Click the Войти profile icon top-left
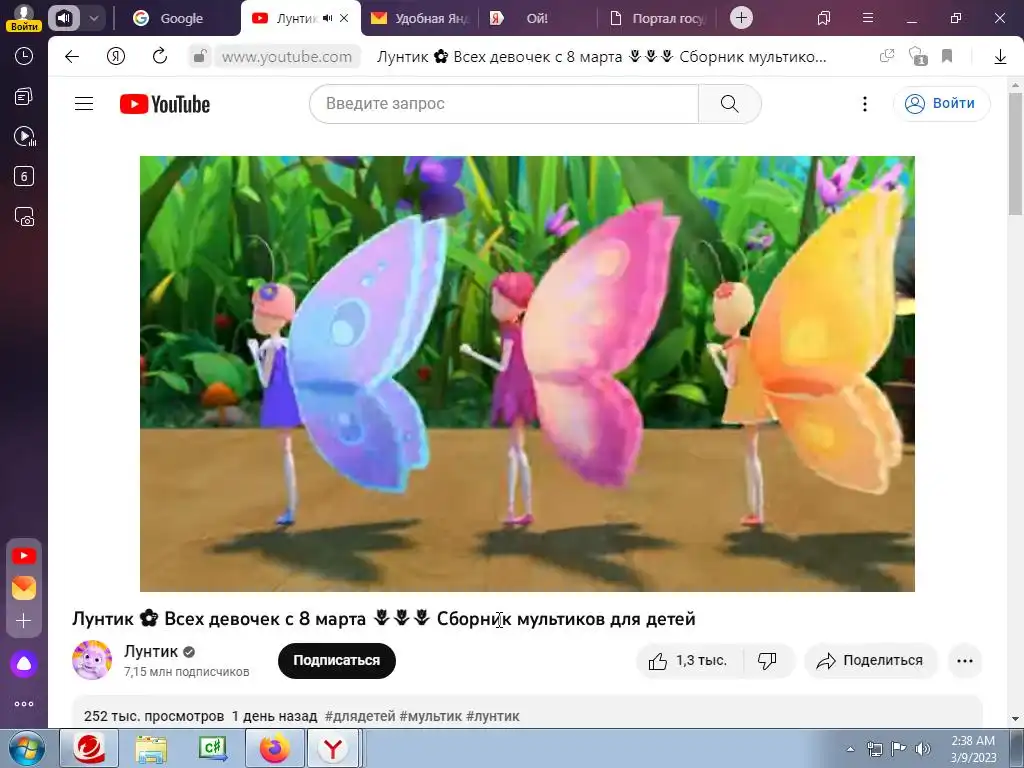Image resolution: width=1024 pixels, height=768 pixels. [24, 17]
